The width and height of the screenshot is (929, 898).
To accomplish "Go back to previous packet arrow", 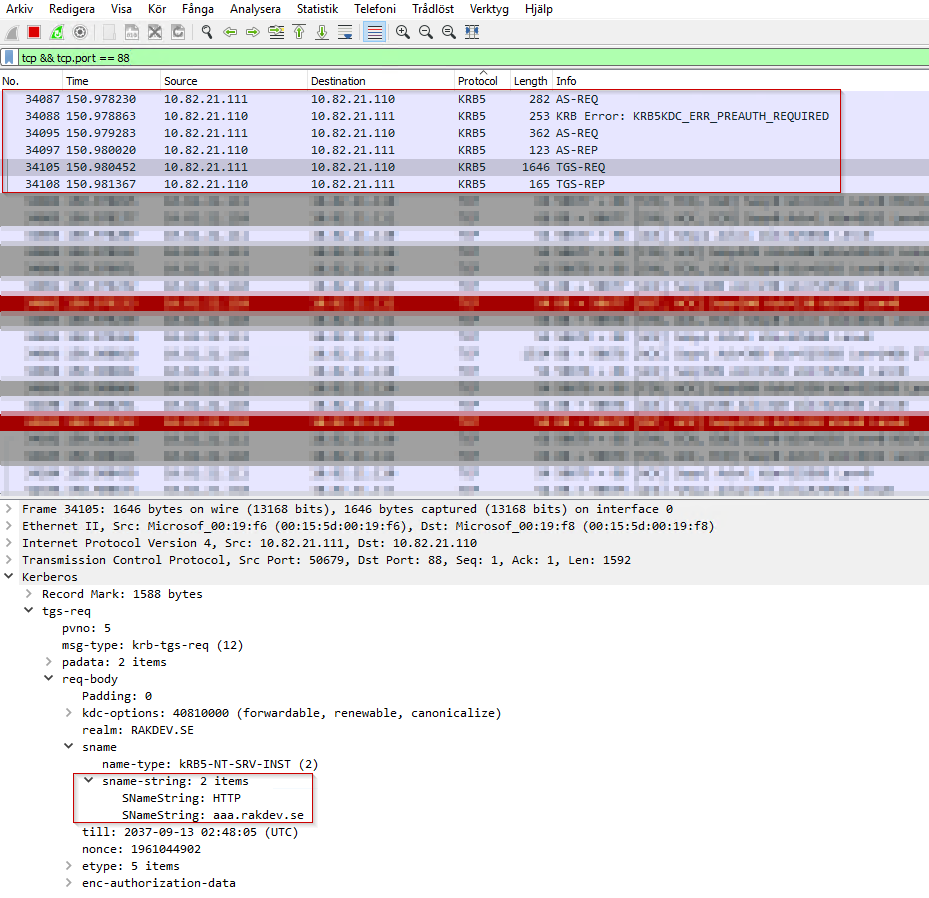I will point(230,32).
